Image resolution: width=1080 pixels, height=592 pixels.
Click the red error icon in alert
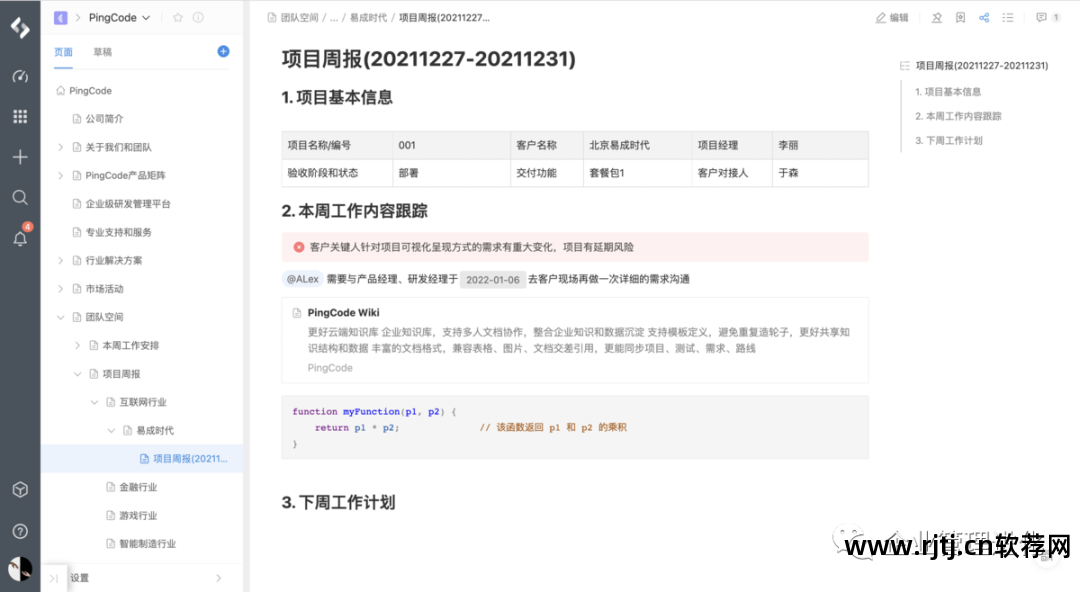tap(299, 247)
